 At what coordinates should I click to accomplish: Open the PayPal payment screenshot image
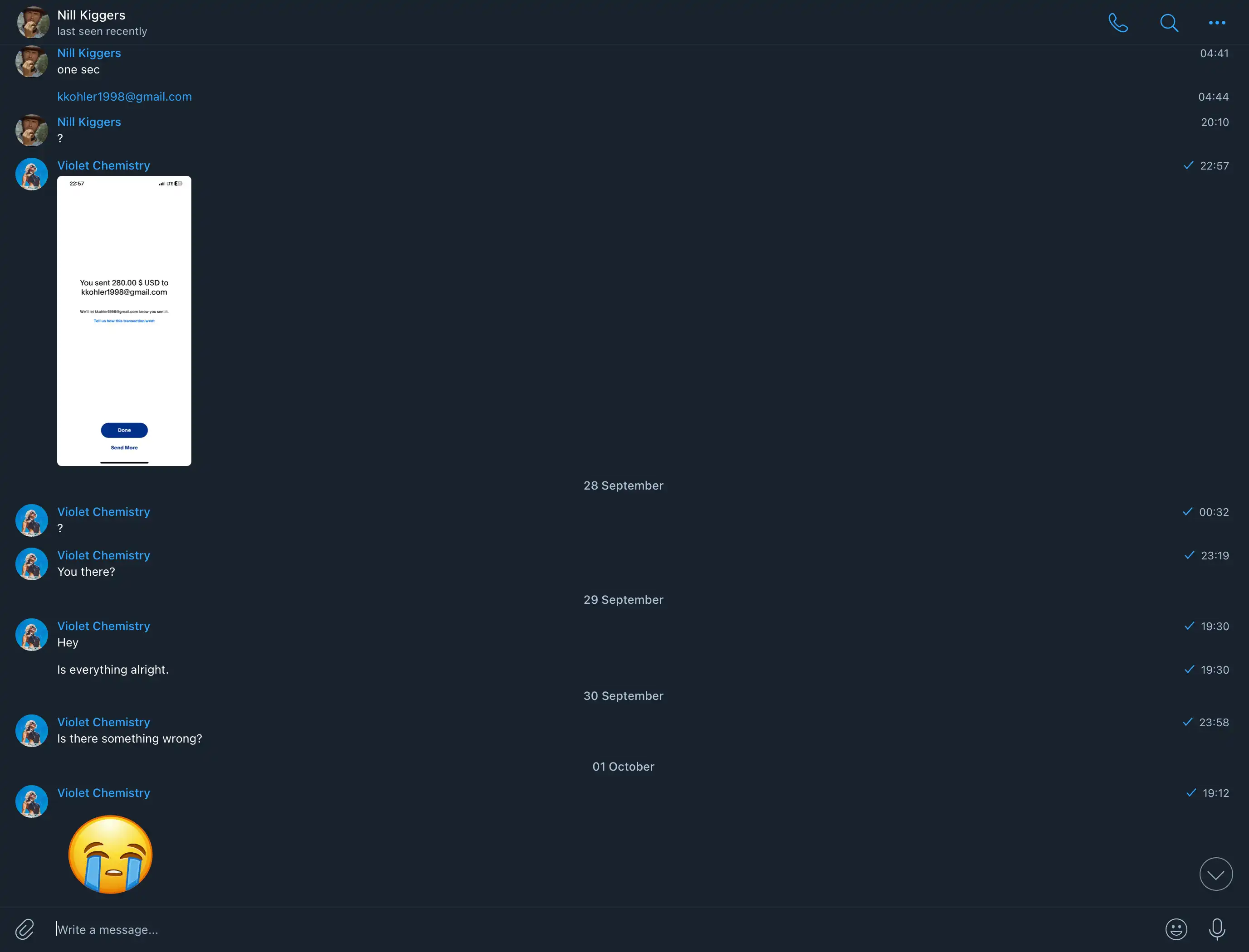point(124,321)
